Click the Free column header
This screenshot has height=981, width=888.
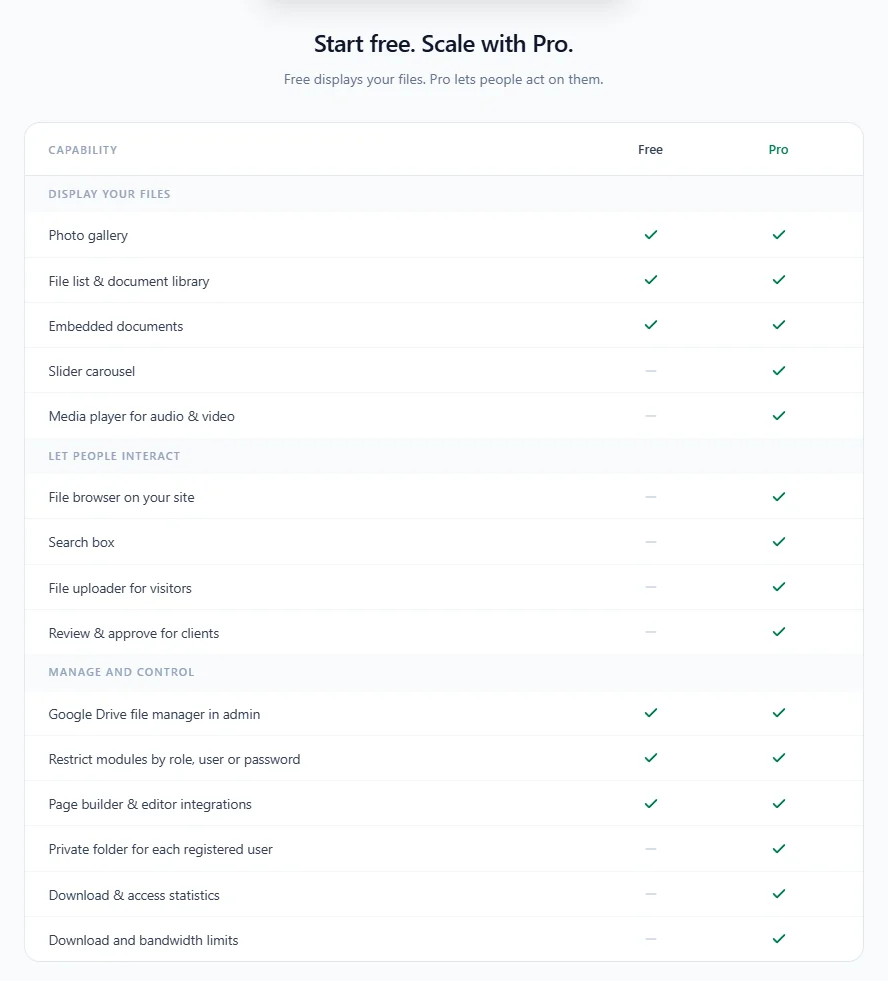pyautogui.click(x=650, y=150)
